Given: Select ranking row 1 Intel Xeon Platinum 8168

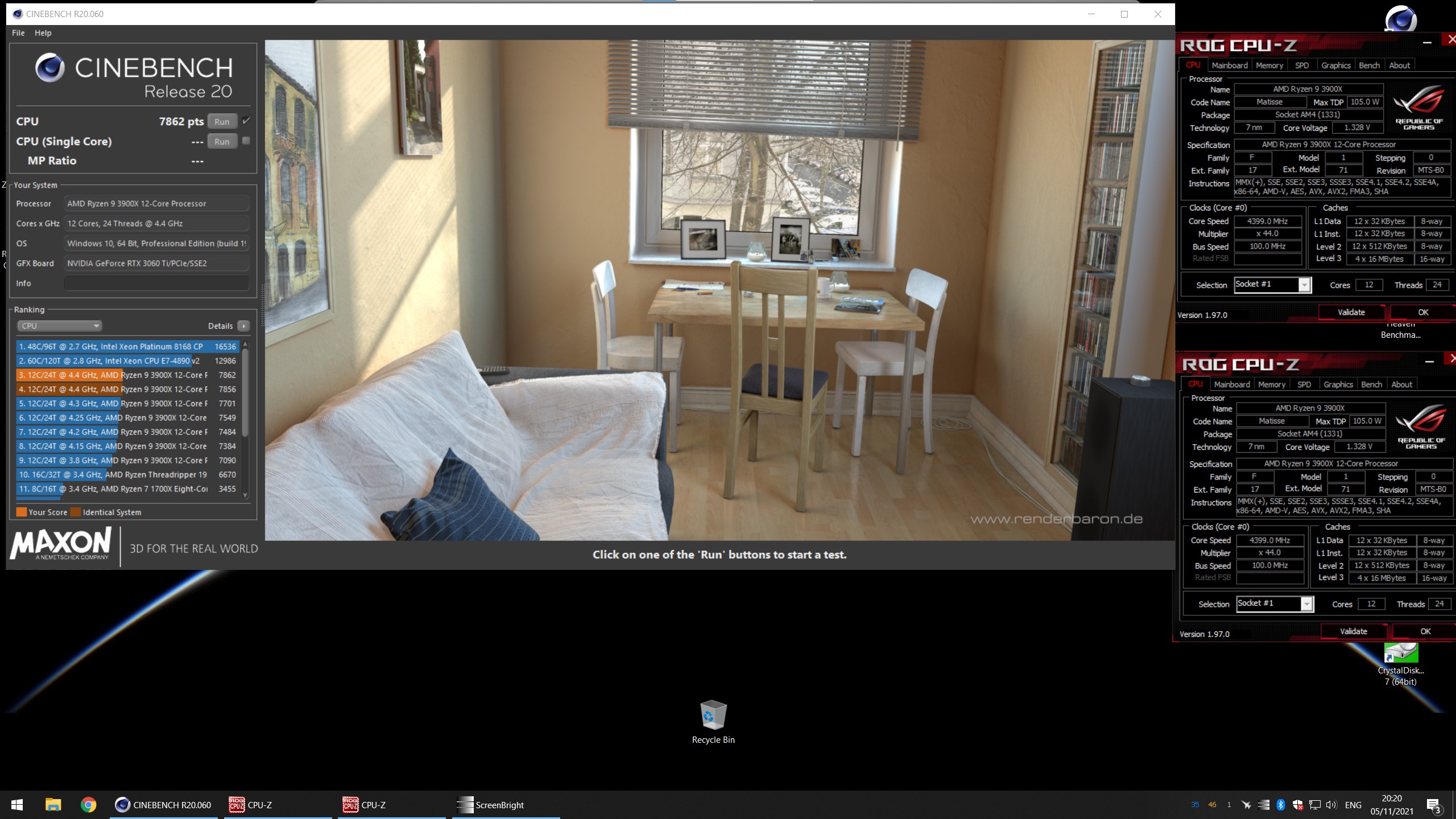Looking at the screenshot, I should [127, 346].
